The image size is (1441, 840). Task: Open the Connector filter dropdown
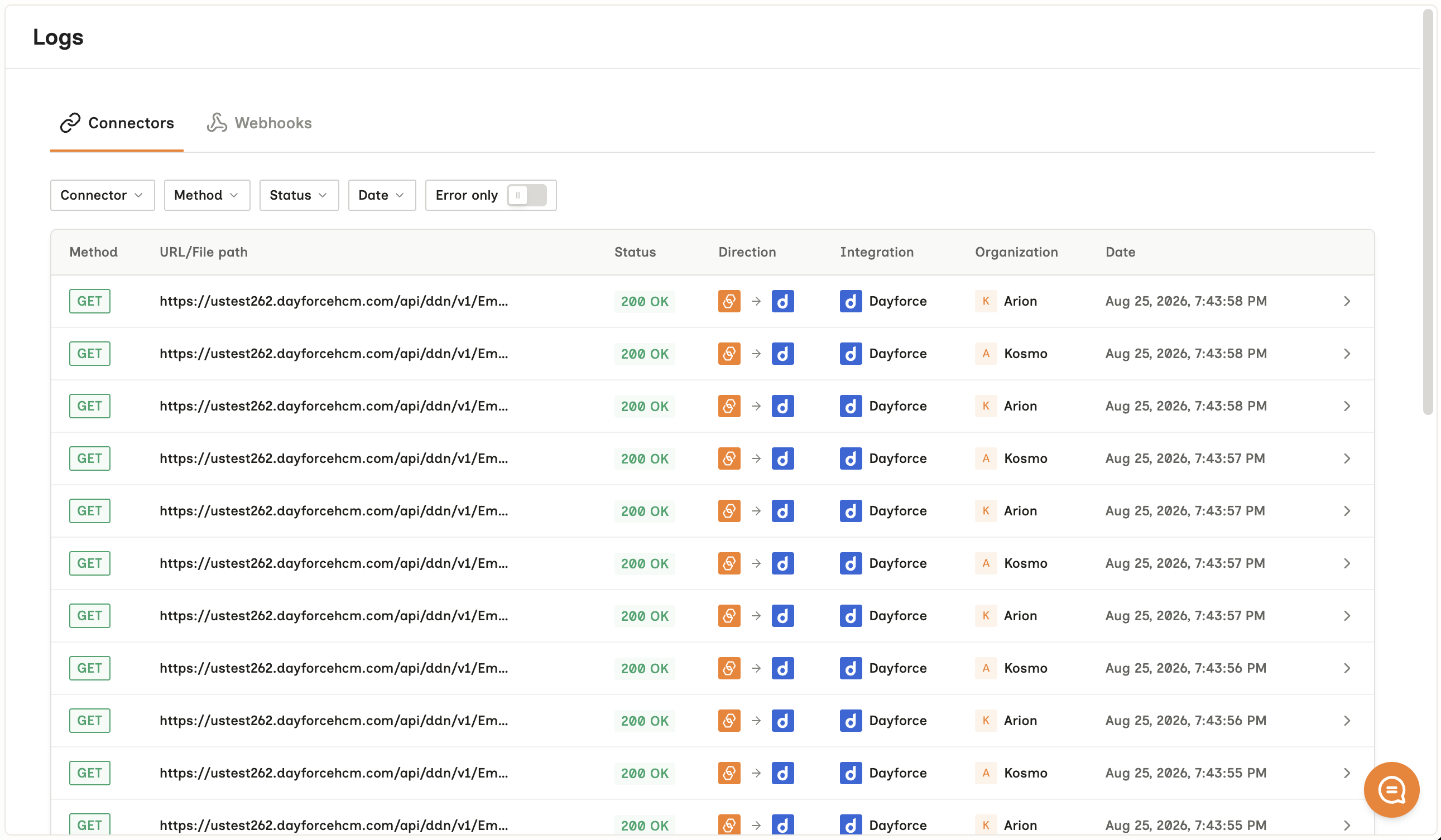coord(102,195)
